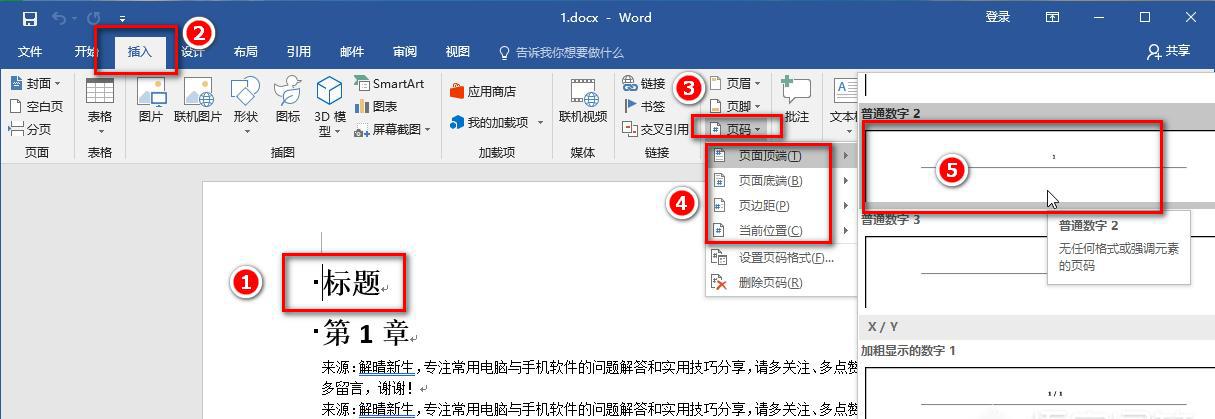Open the 3D 模型 dropdown
The image size is (1215, 419).
331,106
